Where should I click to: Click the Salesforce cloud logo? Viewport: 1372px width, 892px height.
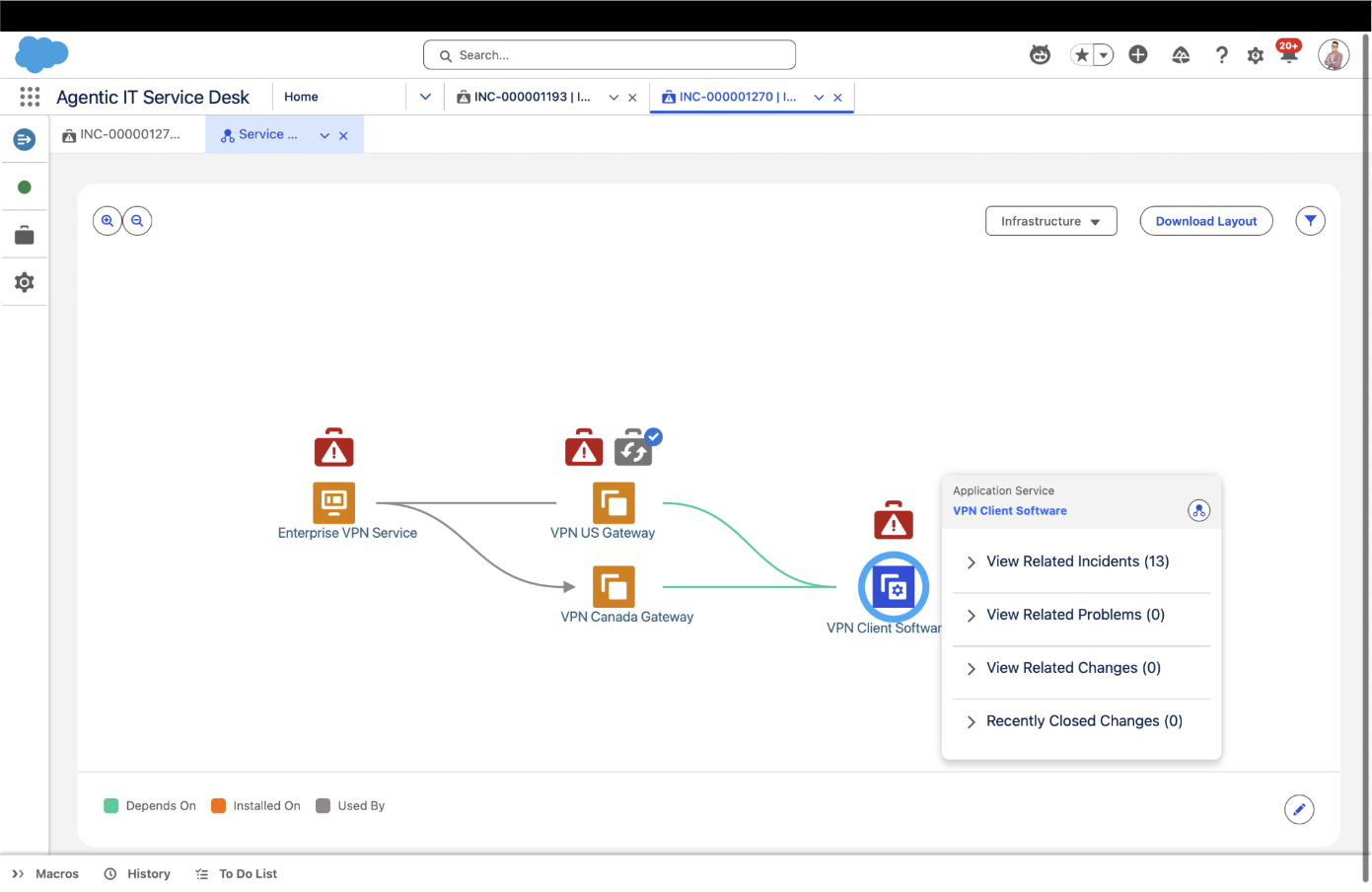[x=41, y=54]
